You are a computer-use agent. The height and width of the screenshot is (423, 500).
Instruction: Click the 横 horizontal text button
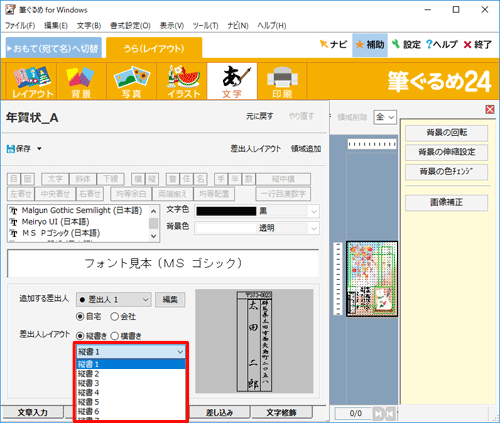pos(138,179)
